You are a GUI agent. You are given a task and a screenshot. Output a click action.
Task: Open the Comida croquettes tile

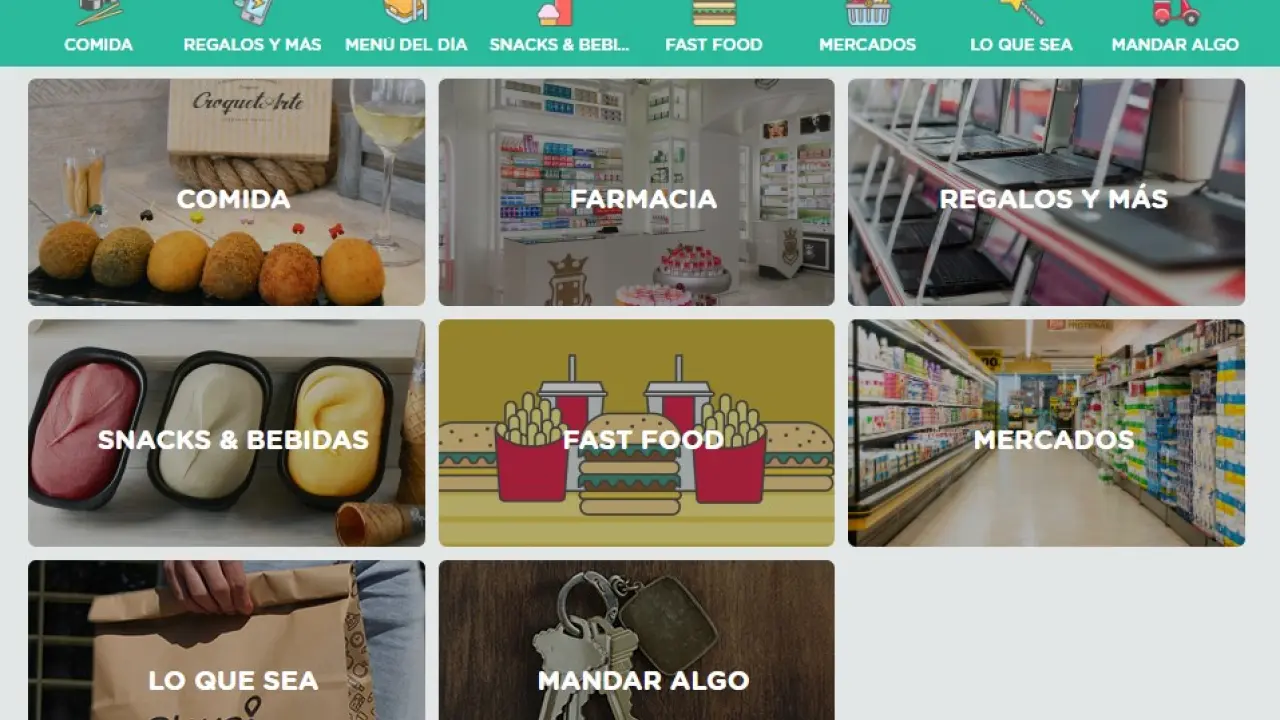[227, 192]
